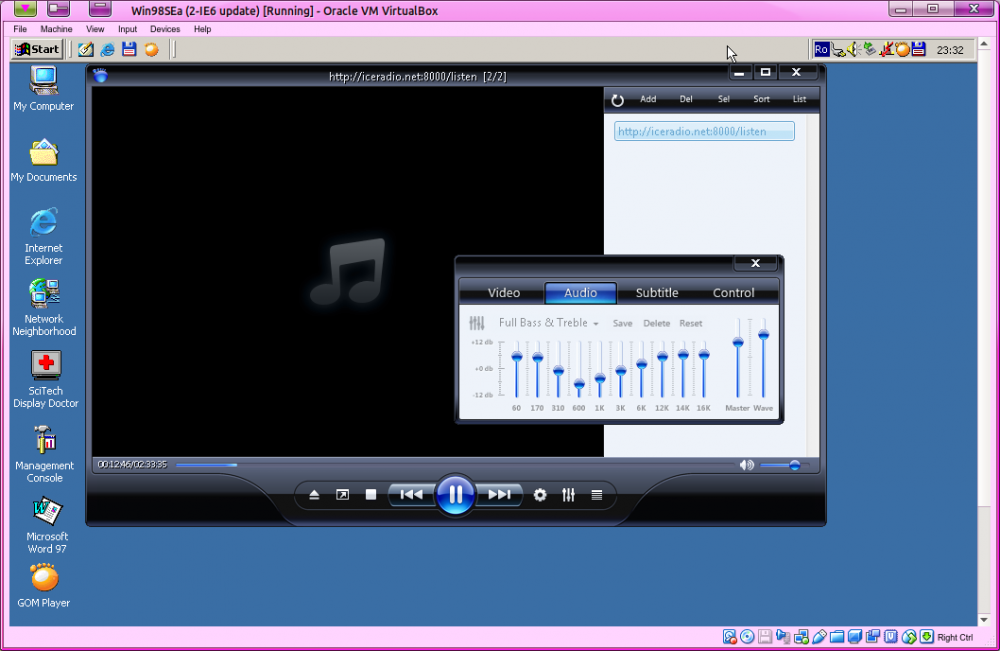This screenshot has height=651, width=1000.
Task: Toggle the playlist panel icon
Action: (596, 495)
